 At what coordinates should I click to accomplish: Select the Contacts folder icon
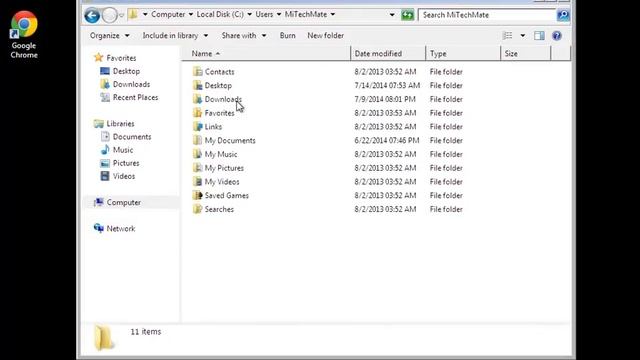pos(198,71)
